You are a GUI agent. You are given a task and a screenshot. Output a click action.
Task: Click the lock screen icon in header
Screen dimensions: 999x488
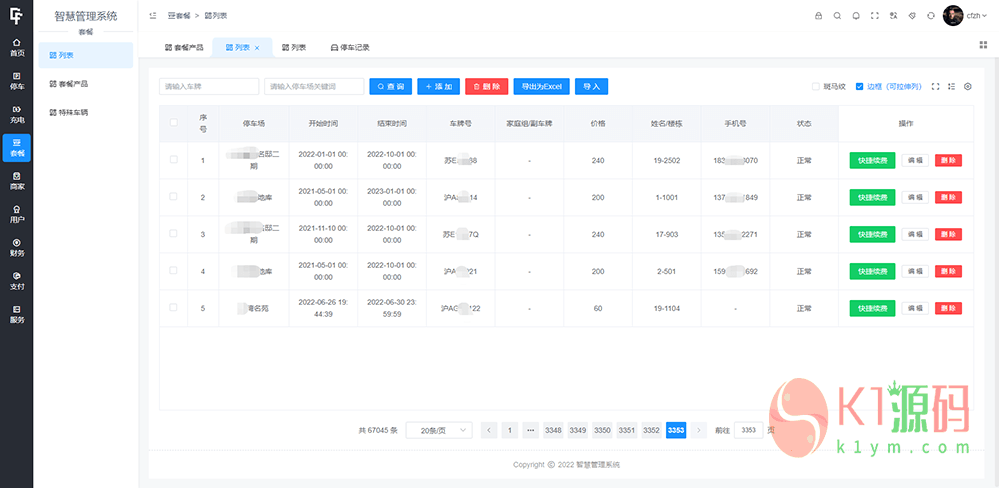pyautogui.click(x=818, y=16)
